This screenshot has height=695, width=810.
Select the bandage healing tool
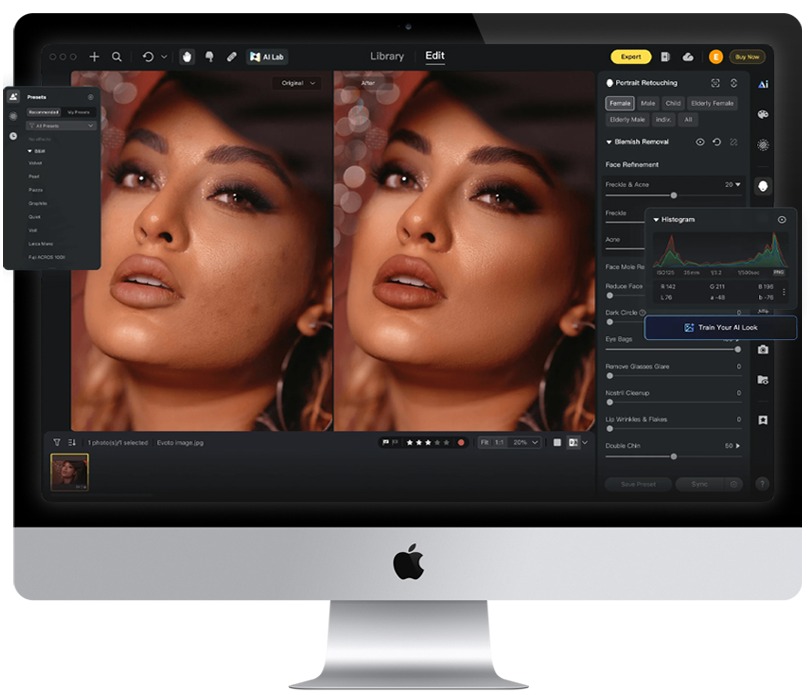[231, 57]
